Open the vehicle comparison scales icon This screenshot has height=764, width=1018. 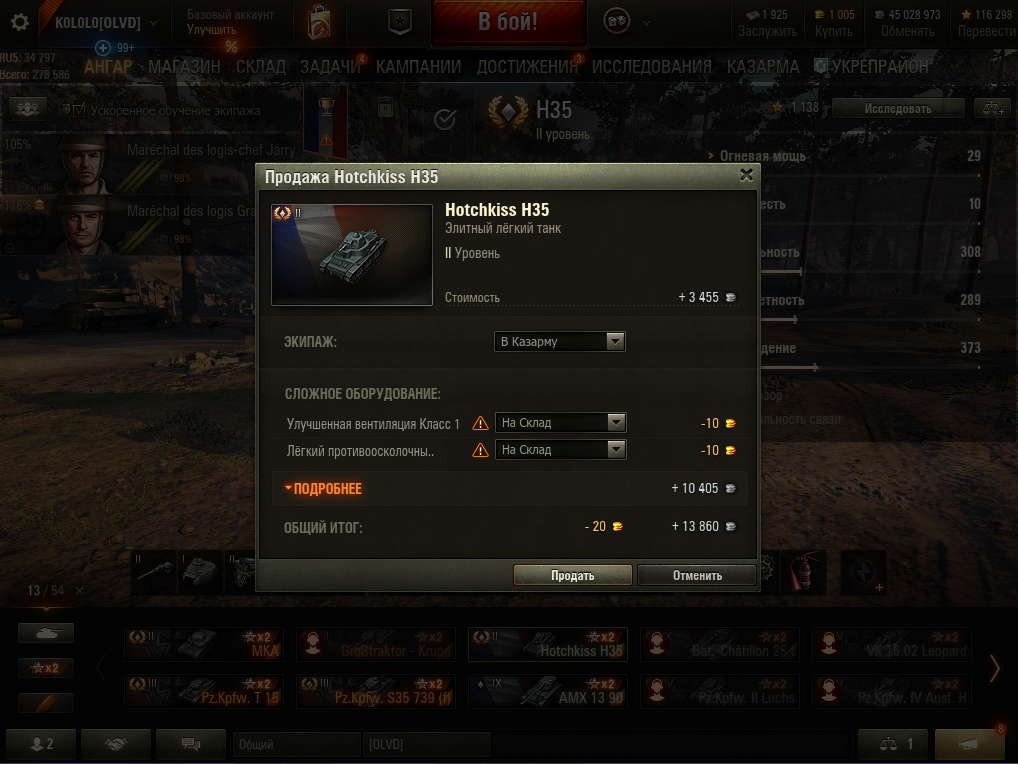click(895, 744)
